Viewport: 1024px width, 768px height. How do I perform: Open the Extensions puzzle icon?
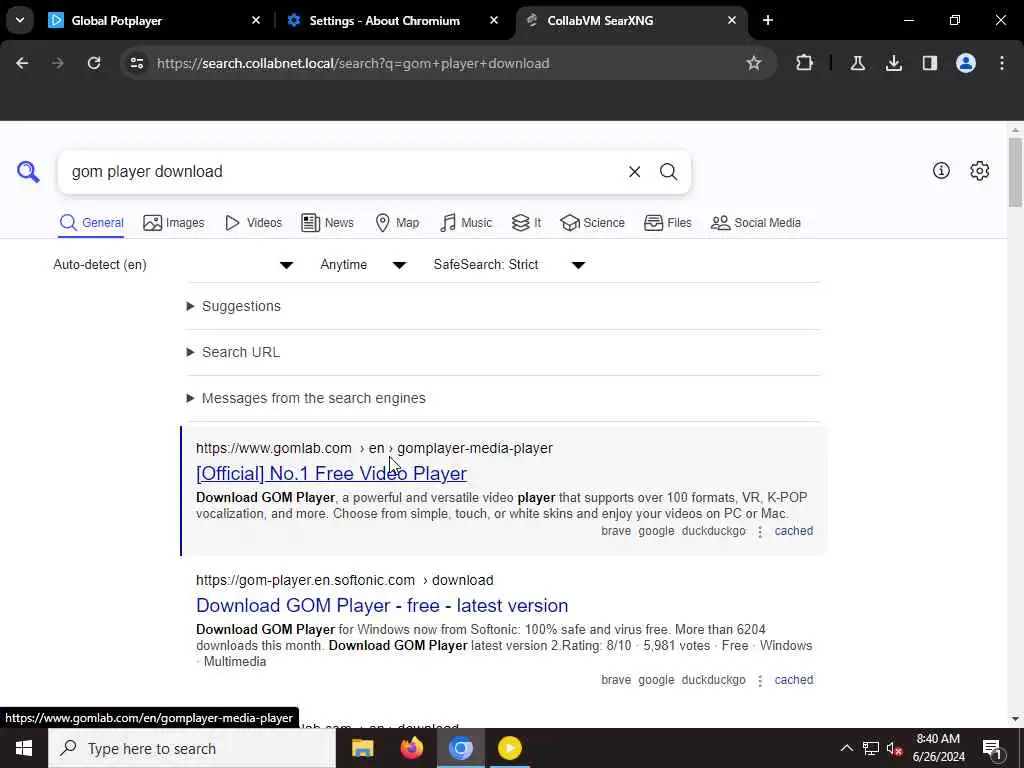[805, 63]
